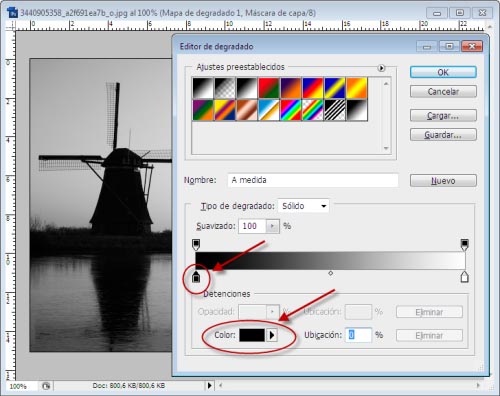
Task: Open the Suavizado slider arrow
Action: click(x=273, y=226)
